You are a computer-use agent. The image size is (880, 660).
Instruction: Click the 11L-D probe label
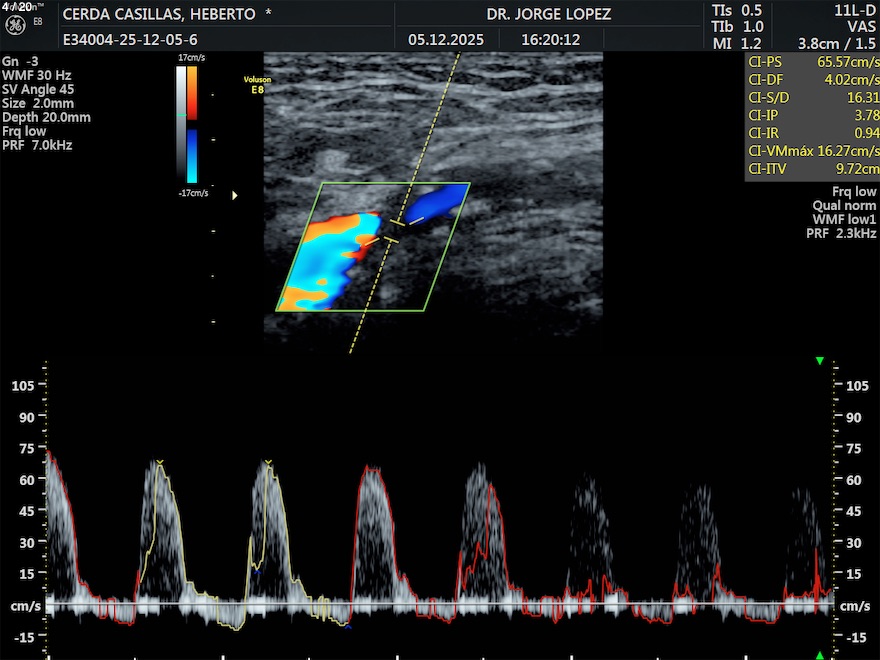tap(856, 10)
